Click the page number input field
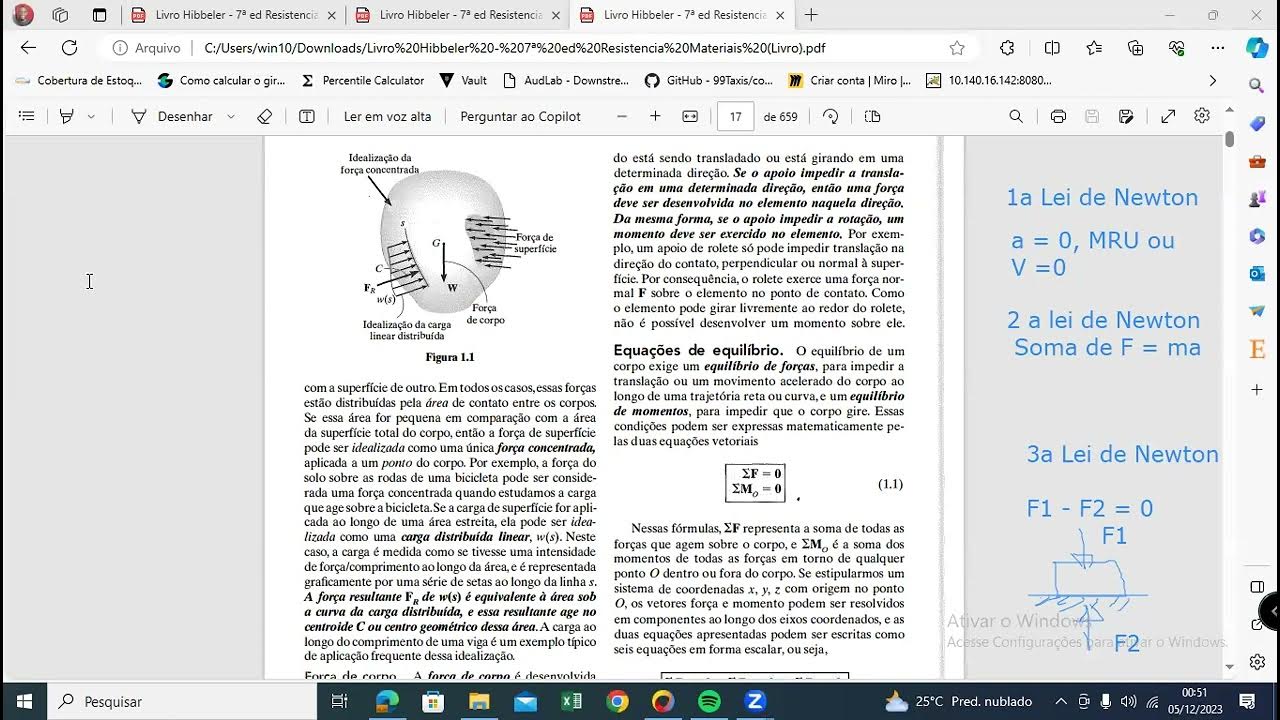Viewport: 1280px width, 720px height. click(x=735, y=116)
